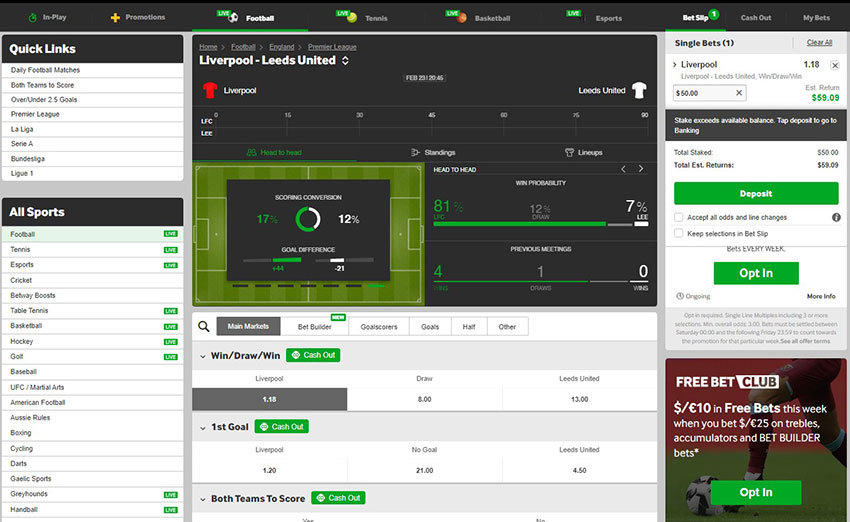Remove Liverpool selection with the X icon

pos(835,65)
